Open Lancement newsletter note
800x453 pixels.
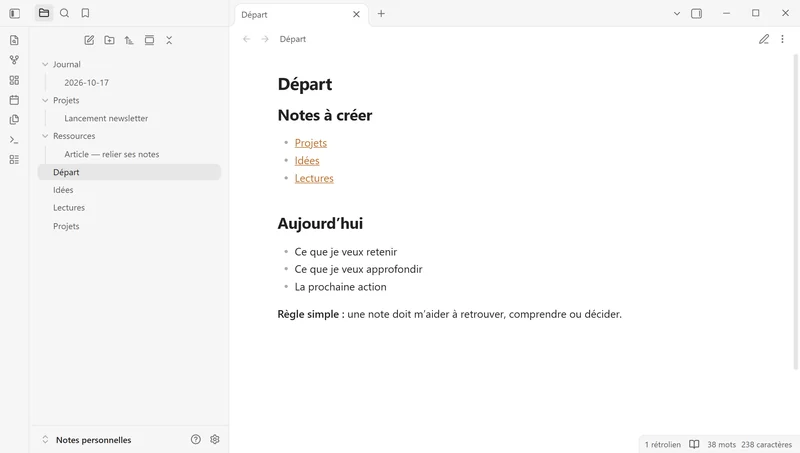106,118
